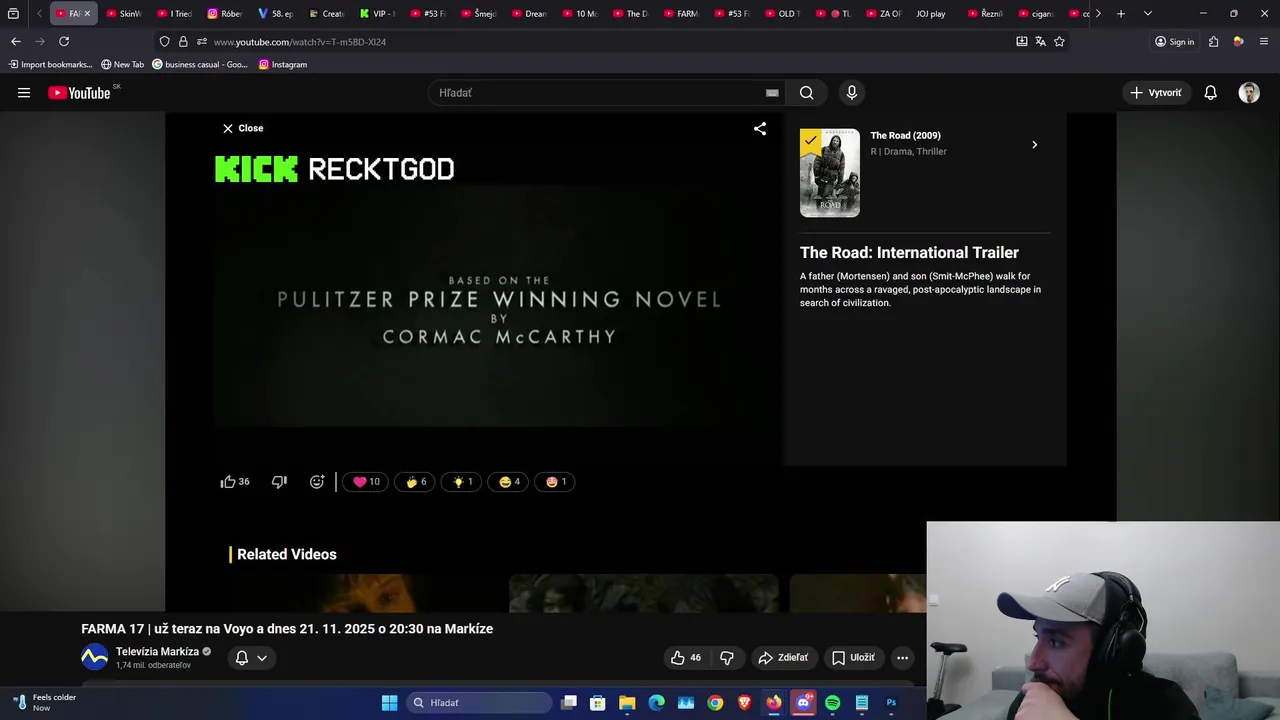This screenshot has width=1280, height=720.
Task: Click The Road poster with watchlist ribbon
Action: pyautogui.click(x=830, y=173)
